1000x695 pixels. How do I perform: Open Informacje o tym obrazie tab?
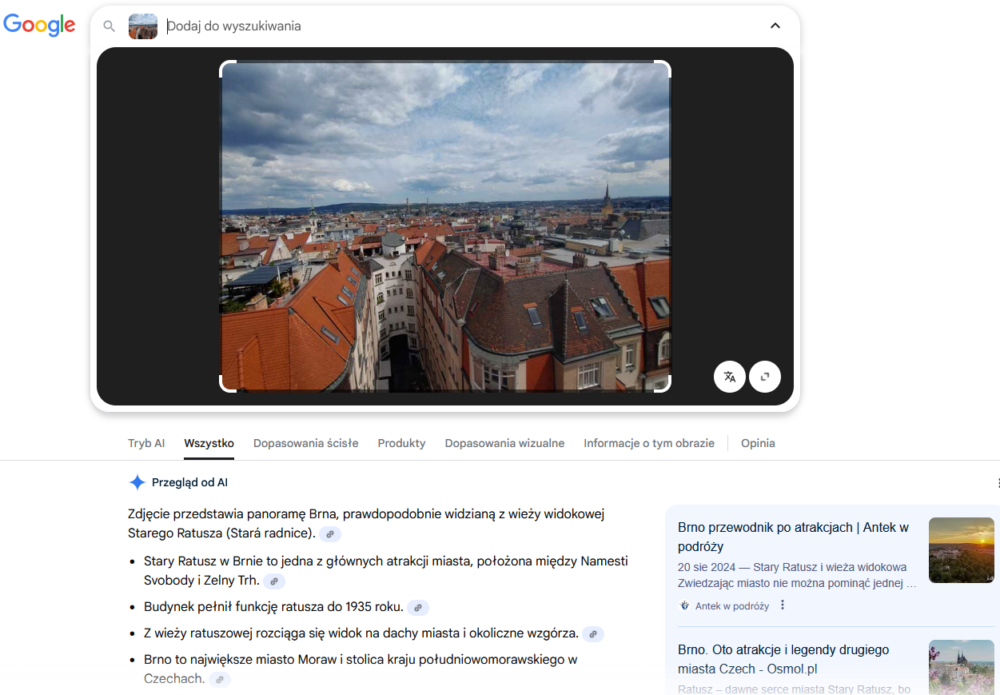click(649, 443)
